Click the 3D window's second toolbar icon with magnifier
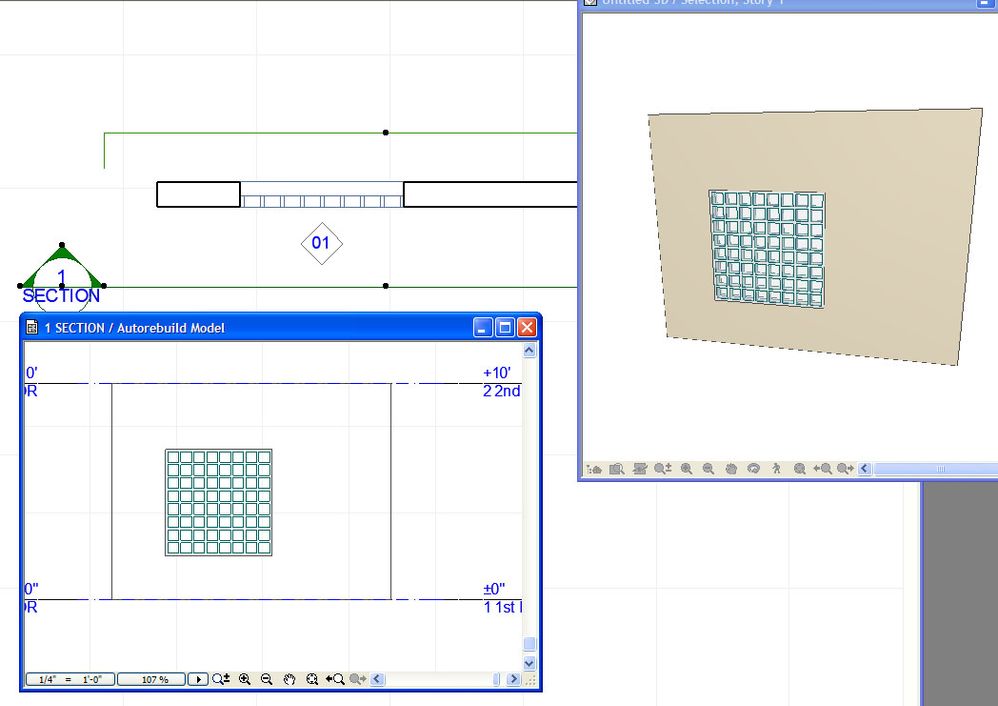 click(616, 469)
